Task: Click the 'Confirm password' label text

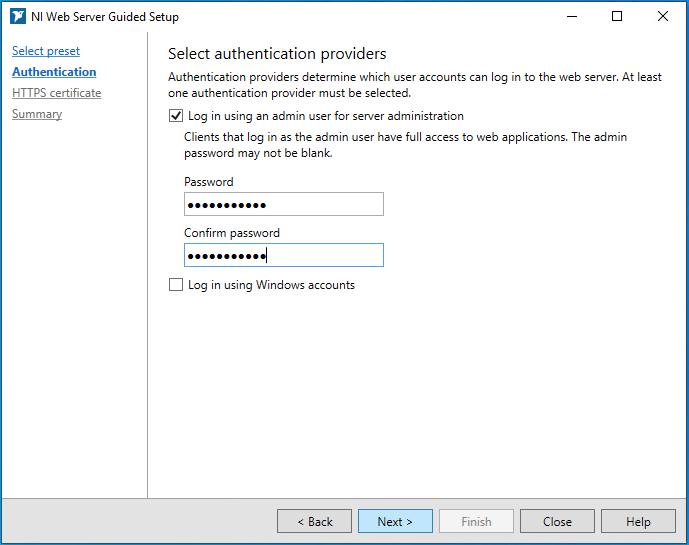Action: click(232, 233)
